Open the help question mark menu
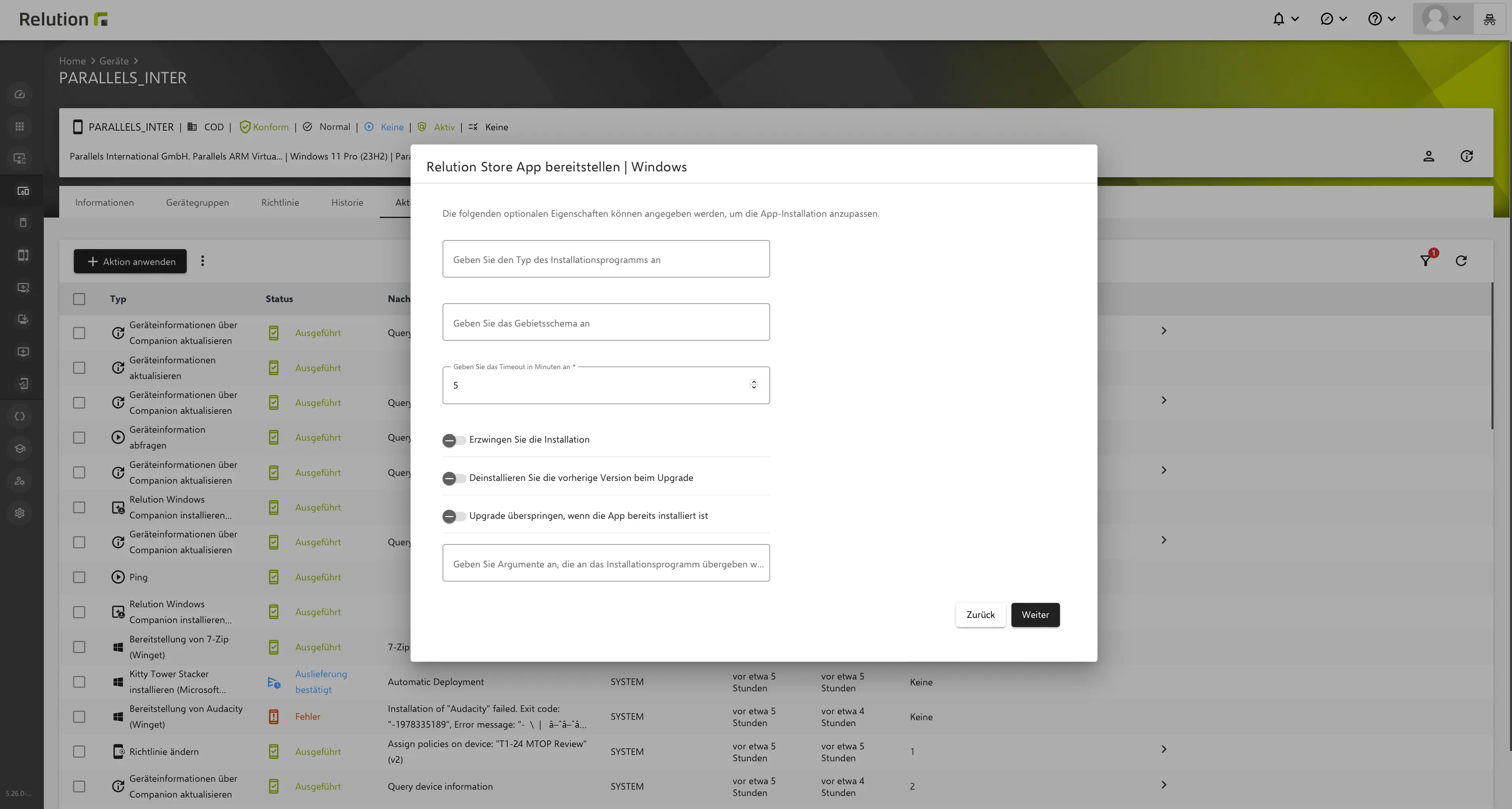1512x809 pixels. coord(1375,19)
